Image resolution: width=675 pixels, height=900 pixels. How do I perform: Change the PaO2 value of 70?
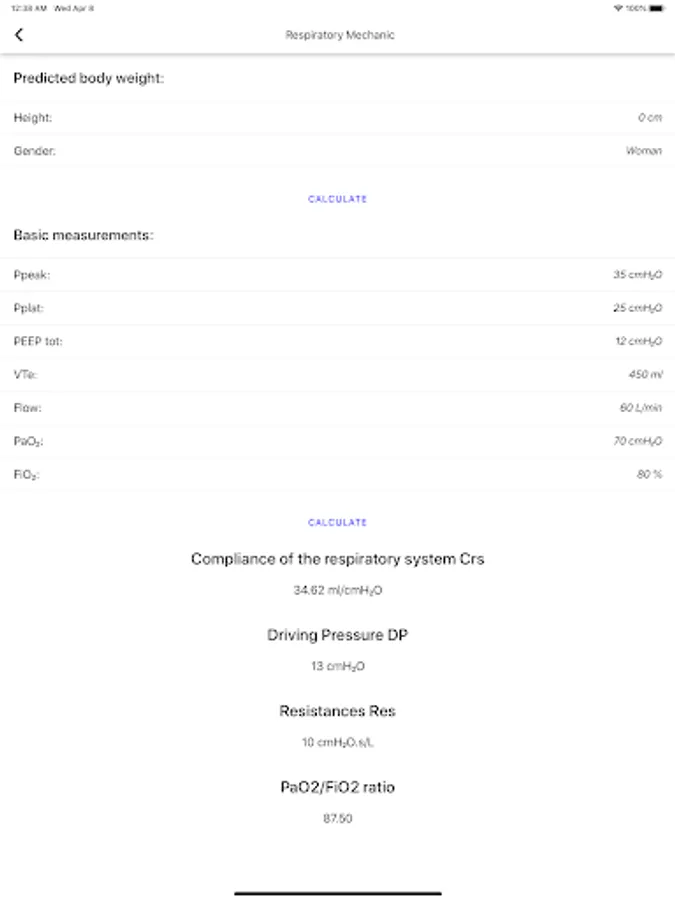point(637,441)
